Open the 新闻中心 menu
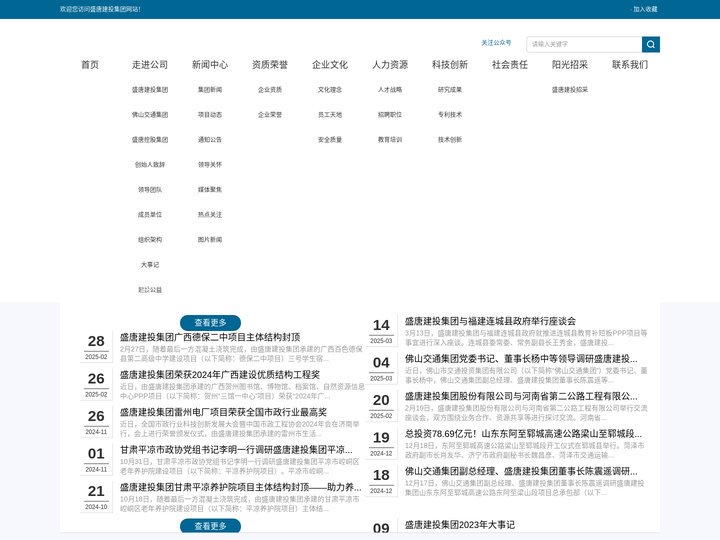Viewport: 720px width, 540px height. [210, 65]
